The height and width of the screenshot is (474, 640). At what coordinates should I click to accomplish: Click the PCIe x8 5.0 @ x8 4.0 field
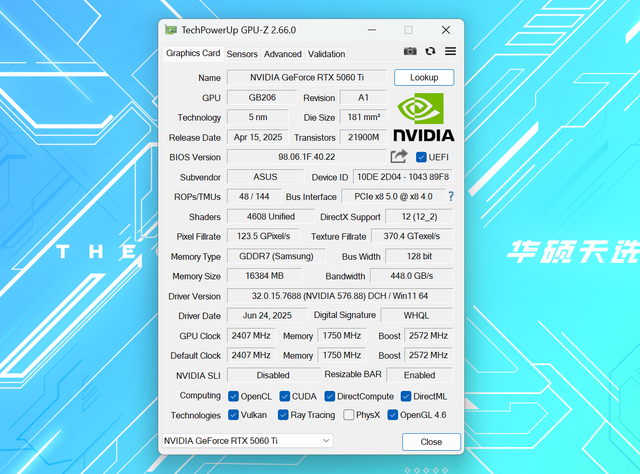point(393,196)
